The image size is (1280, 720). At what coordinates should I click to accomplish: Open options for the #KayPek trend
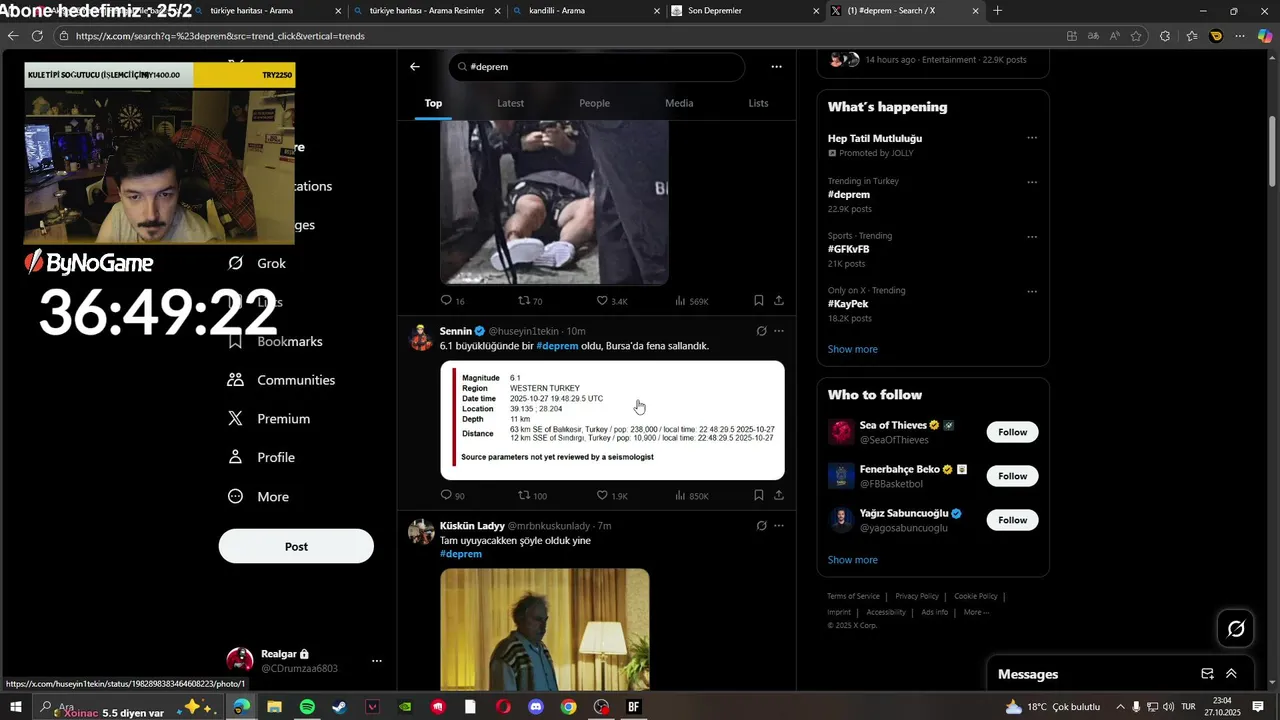pyautogui.click(x=1032, y=292)
